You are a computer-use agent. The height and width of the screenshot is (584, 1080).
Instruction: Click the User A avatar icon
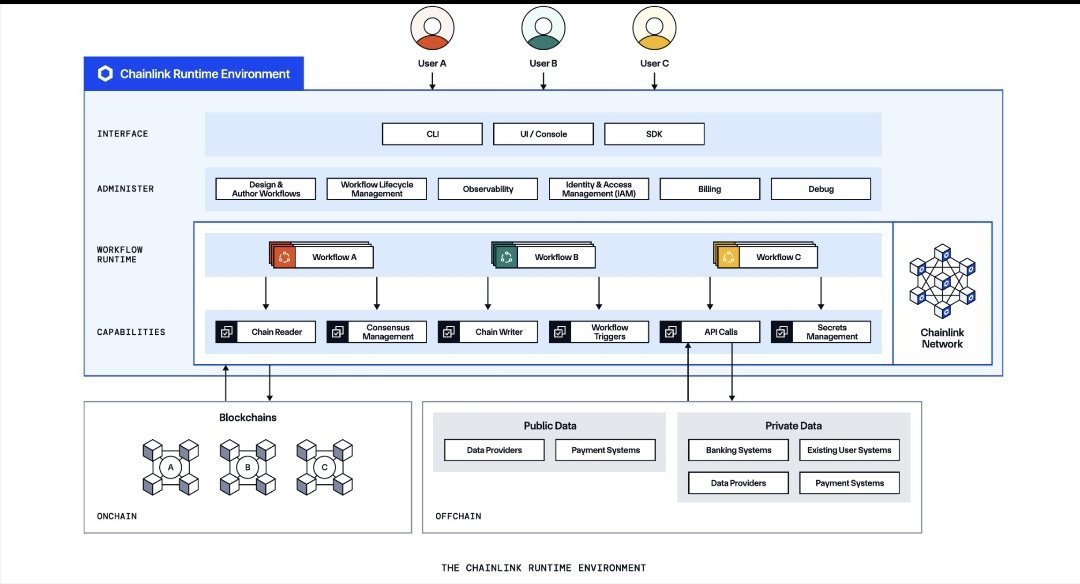click(x=432, y=28)
